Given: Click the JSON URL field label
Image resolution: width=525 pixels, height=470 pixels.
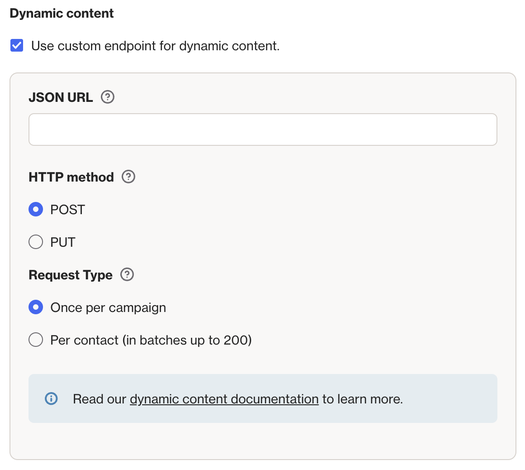Looking at the screenshot, I should click(61, 97).
